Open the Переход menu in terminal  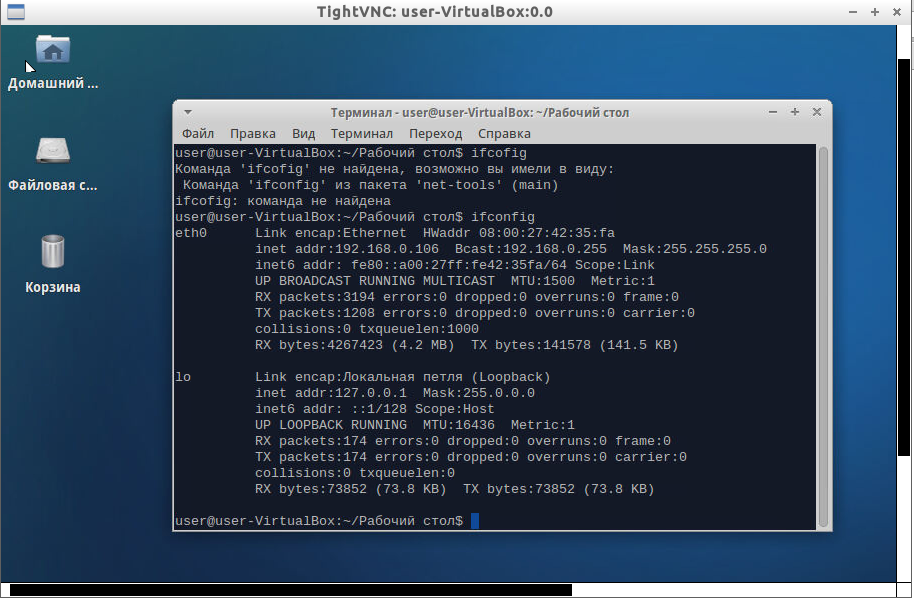coord(435,134)
